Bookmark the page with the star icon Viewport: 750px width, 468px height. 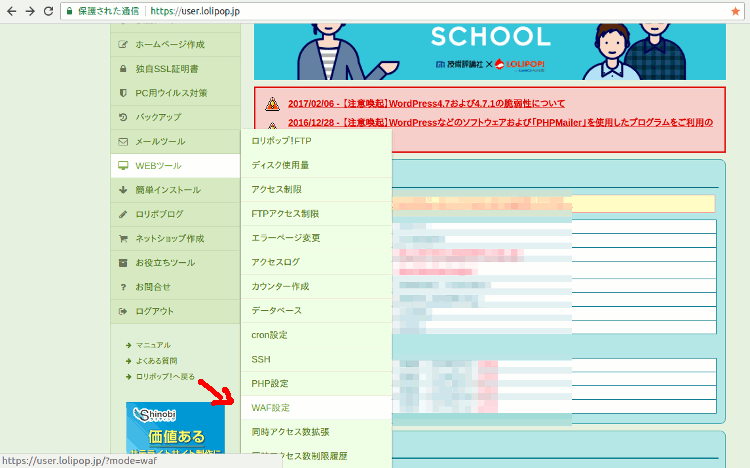coord(736,11)
